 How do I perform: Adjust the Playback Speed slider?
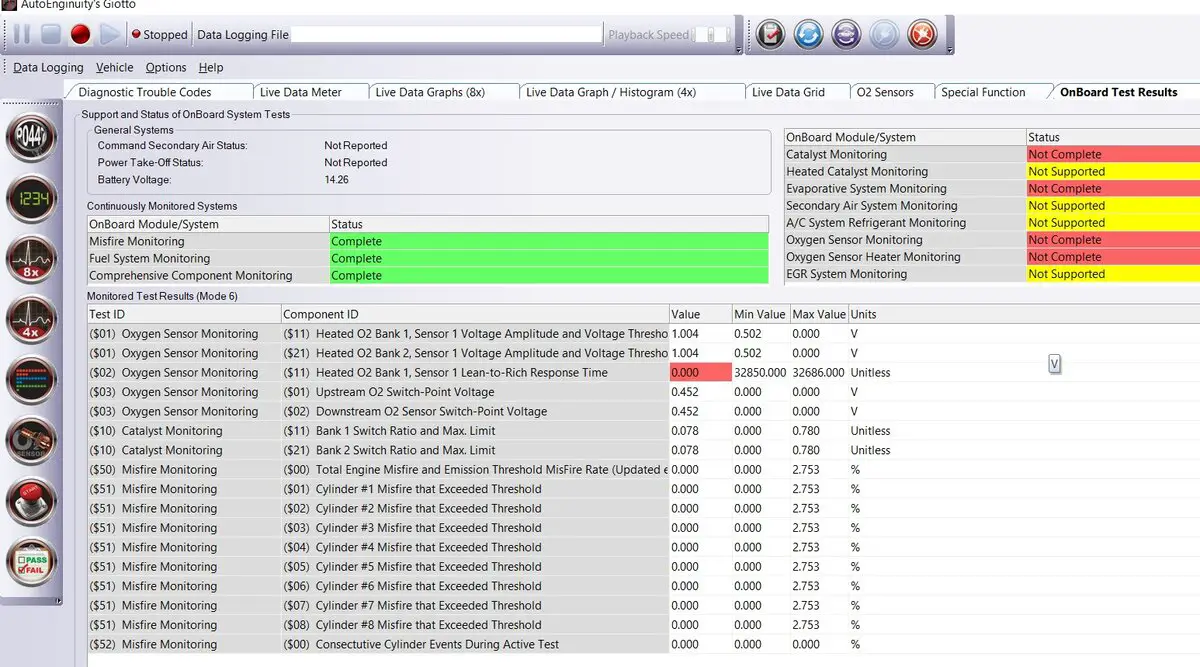tap(713, 35)
